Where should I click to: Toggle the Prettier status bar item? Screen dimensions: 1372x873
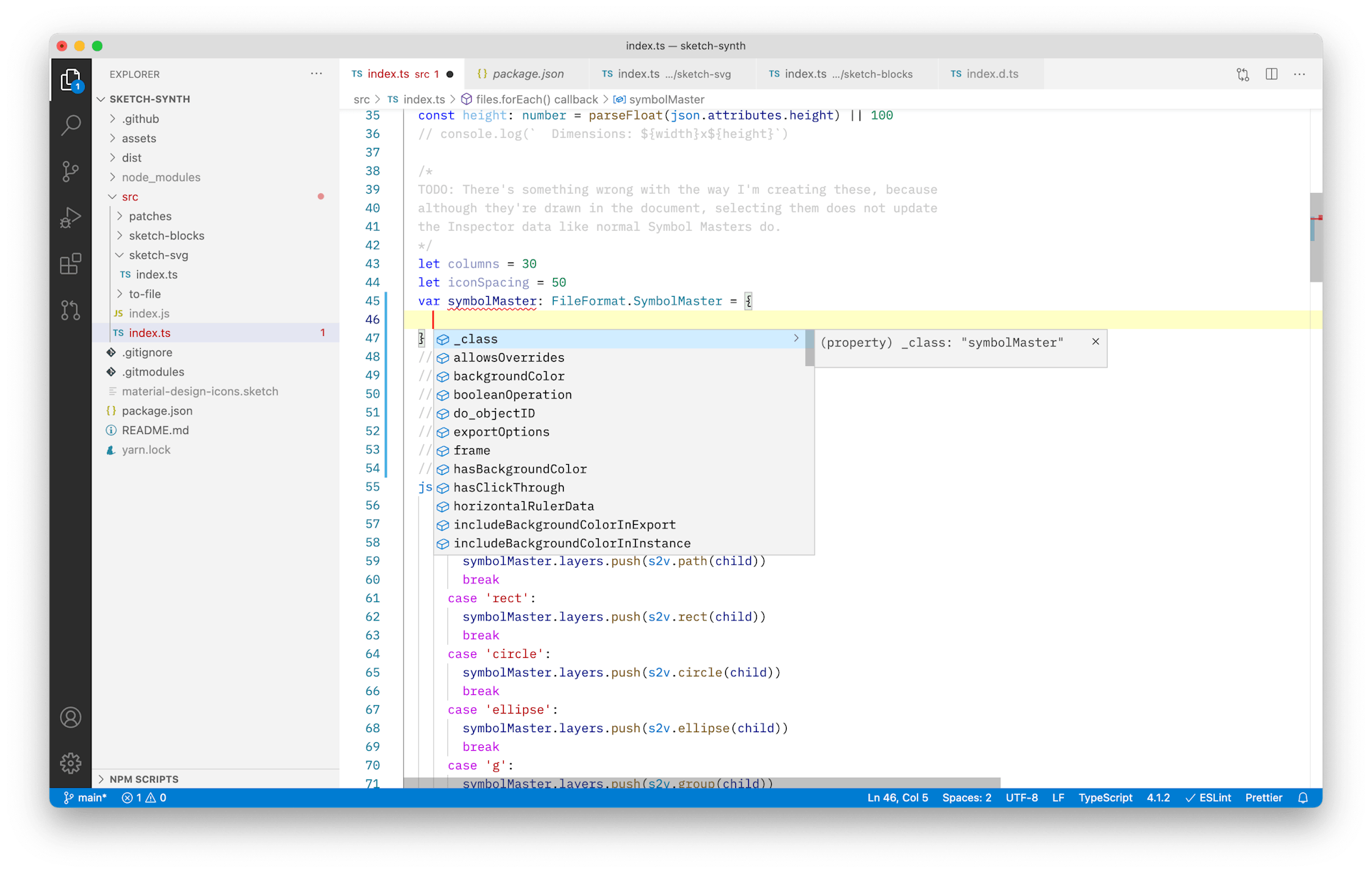[1262, 796]
